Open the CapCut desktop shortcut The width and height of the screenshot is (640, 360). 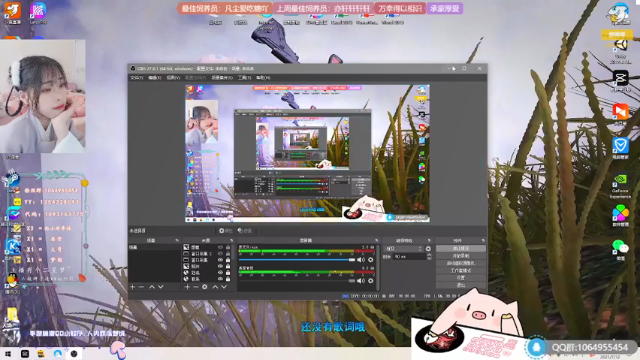tap(620, 80)
